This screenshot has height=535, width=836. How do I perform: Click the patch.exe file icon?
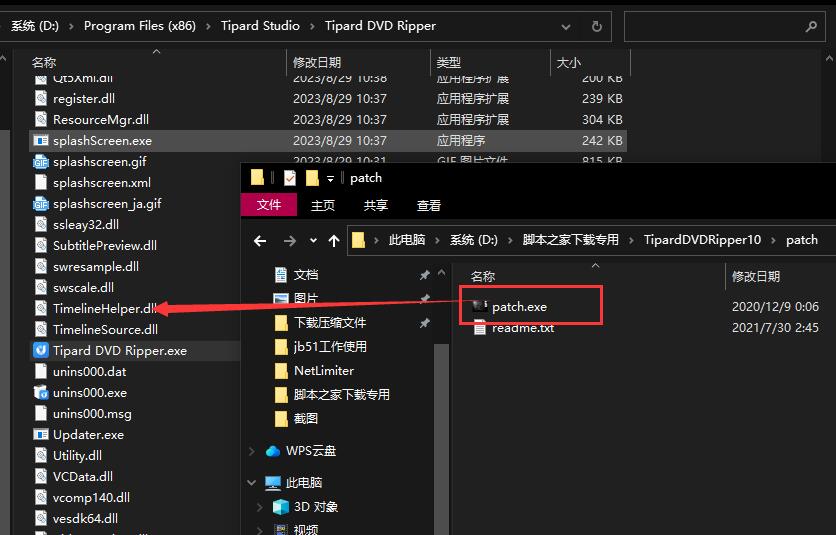click(480, 306)
